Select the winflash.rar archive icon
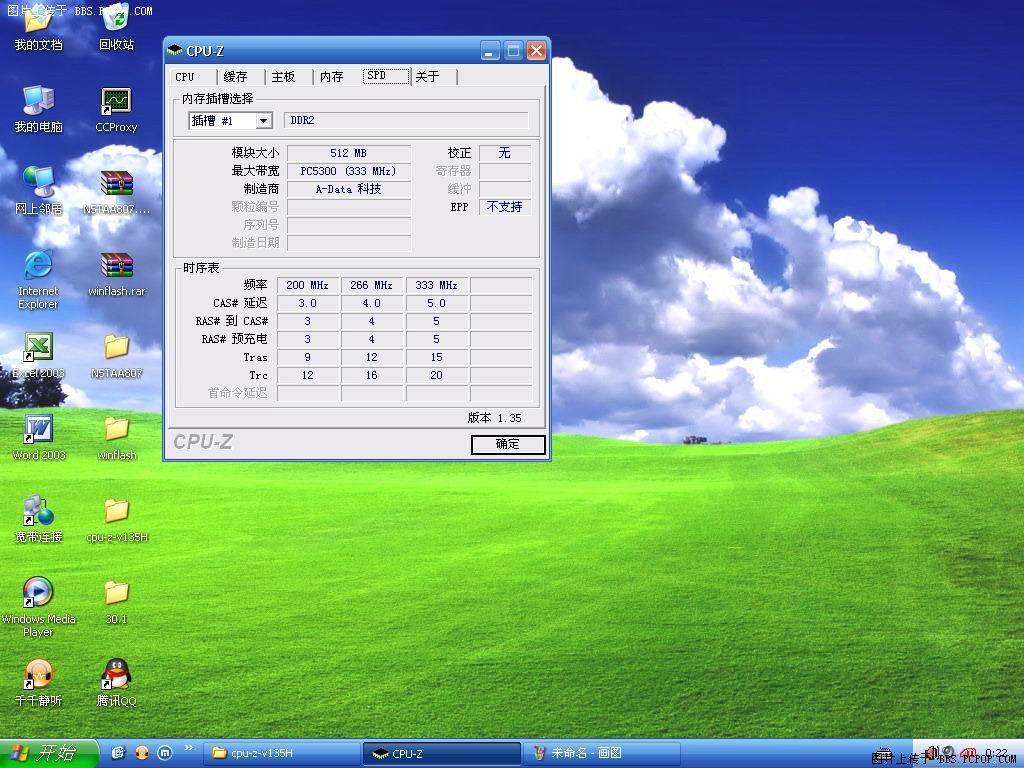1024x768 pixels. point(116,273)
